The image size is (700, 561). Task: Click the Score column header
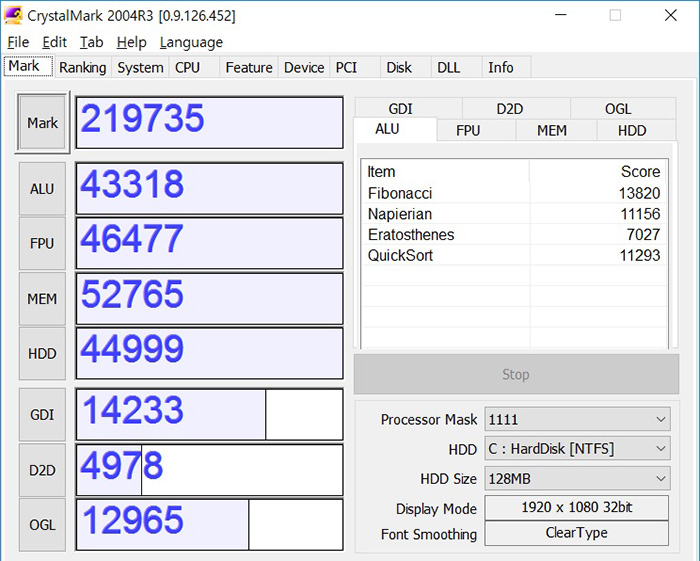pyautogui.click(x=598, y=171)
